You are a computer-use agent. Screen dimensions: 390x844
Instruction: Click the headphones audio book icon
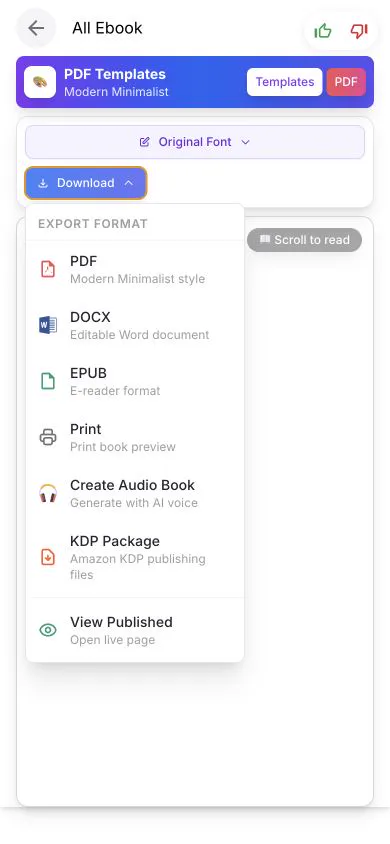[48, 493]
